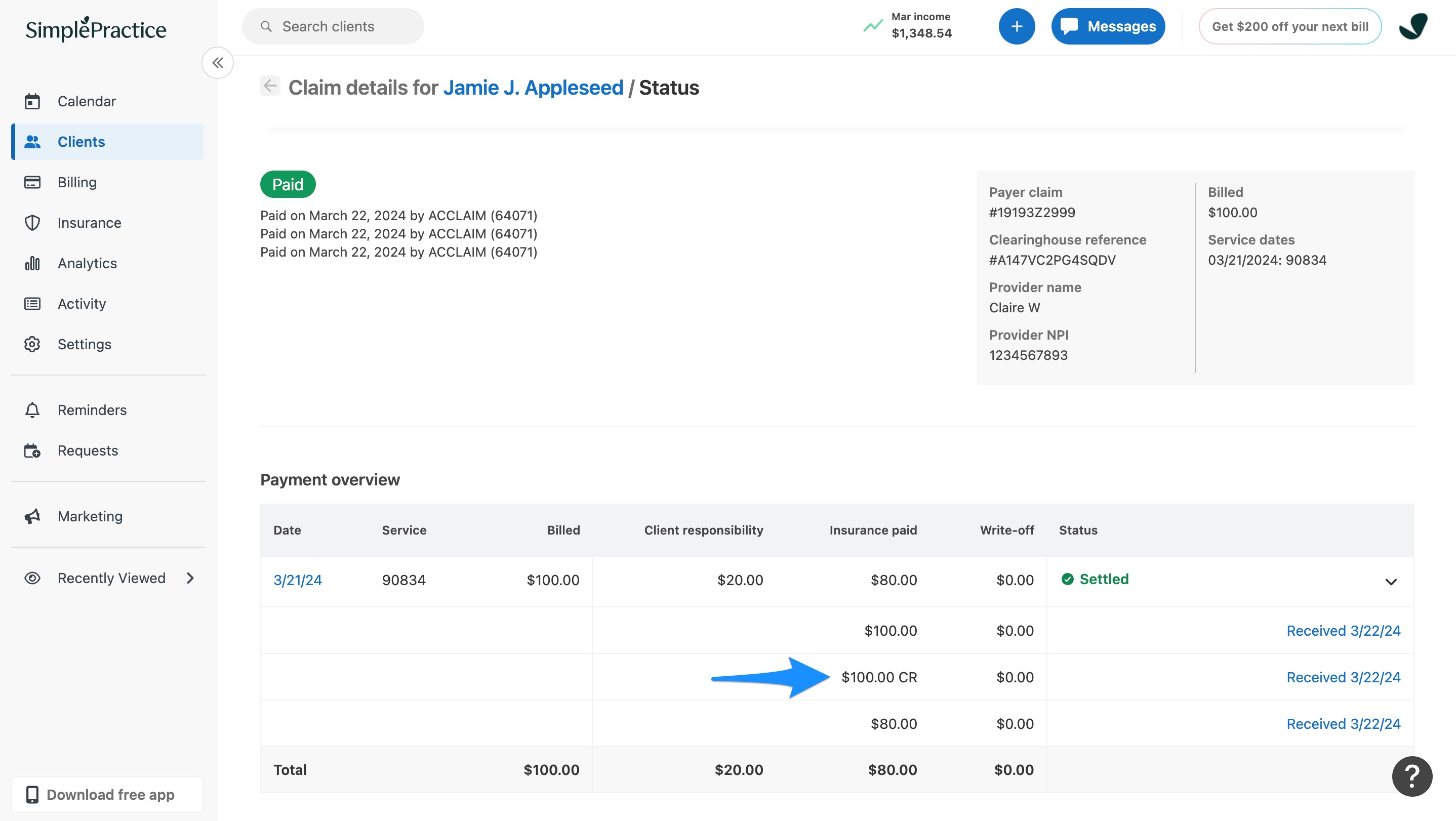Click the Recently Viewed eye icon
The width and height of the screenshot is (1456, 821).
pyautogui.click(x=32, y=578)
